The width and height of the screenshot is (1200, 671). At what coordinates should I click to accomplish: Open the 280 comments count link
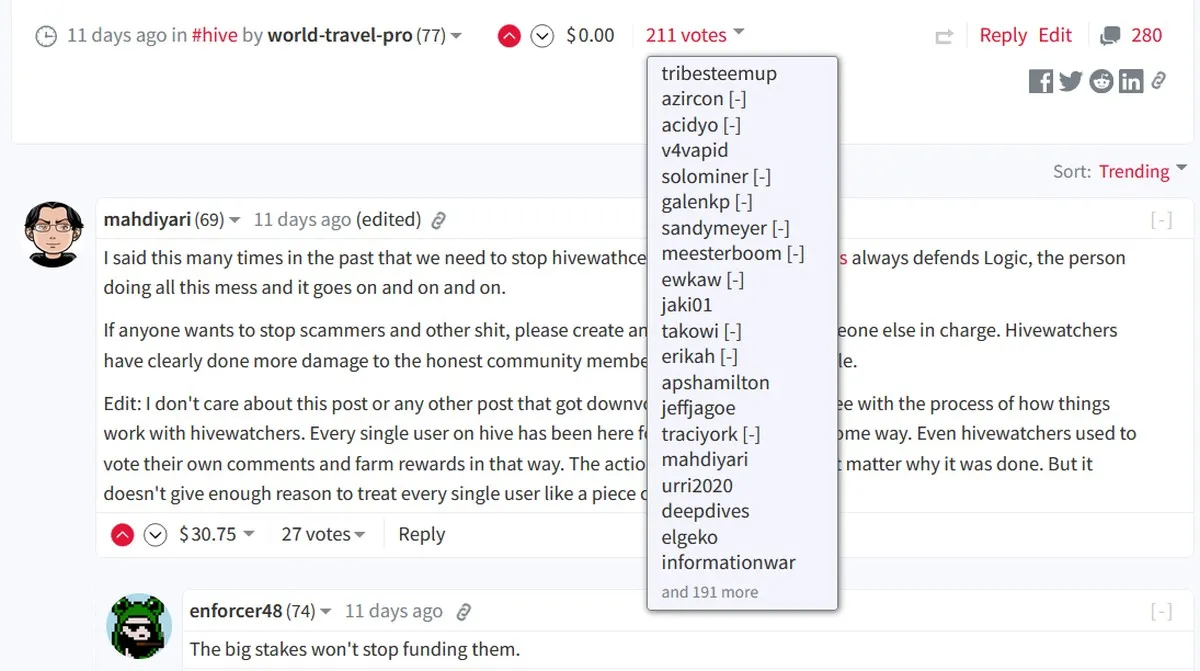point(1146,35)
